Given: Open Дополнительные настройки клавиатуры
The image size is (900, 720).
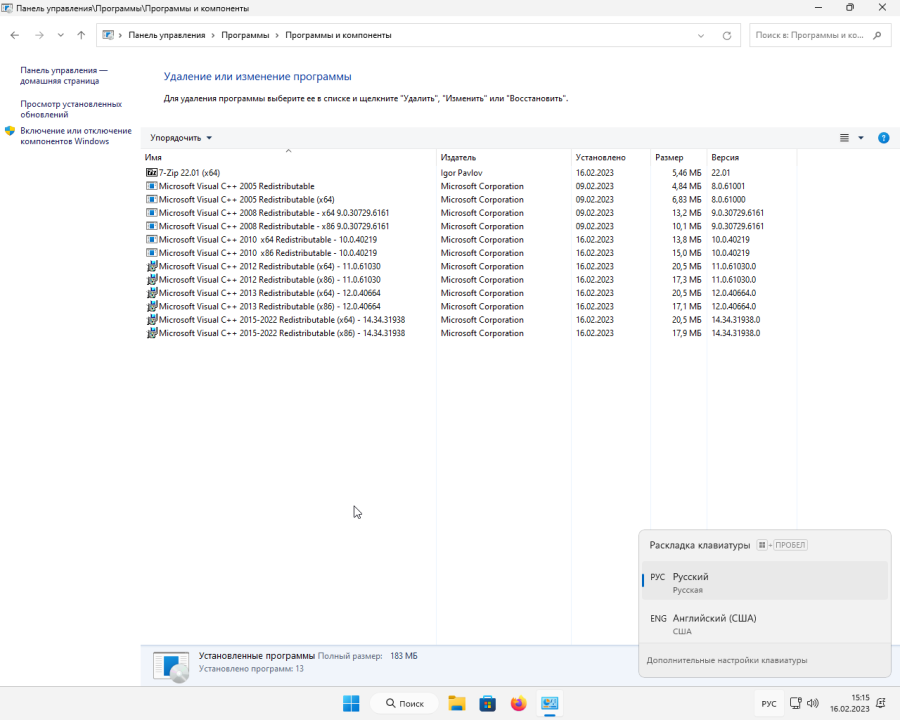Looking at the screenshot, I should coord(727,660).
